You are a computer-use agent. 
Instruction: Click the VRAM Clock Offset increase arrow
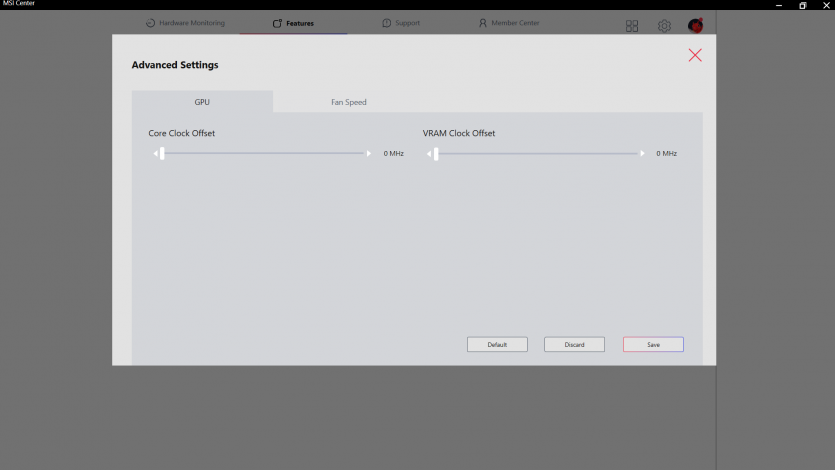tap(643, 154)
